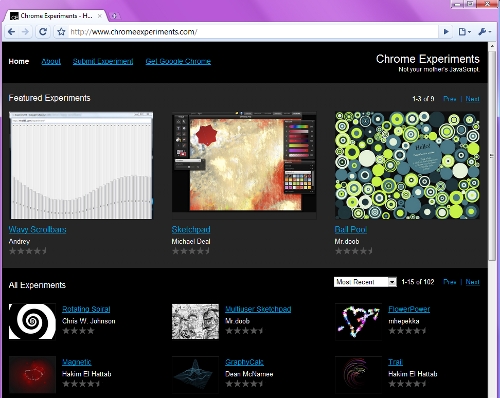Click the 1-15 of 102 count text
The image size is (500, 398).
(x=418, y=282)
